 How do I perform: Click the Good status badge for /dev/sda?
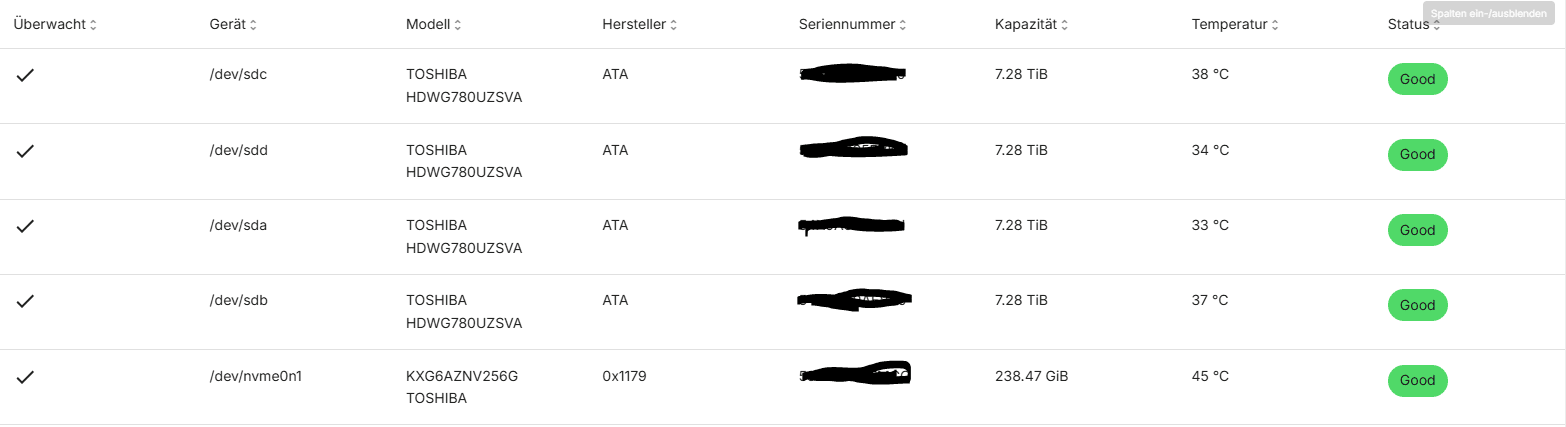coord(1417,230)
